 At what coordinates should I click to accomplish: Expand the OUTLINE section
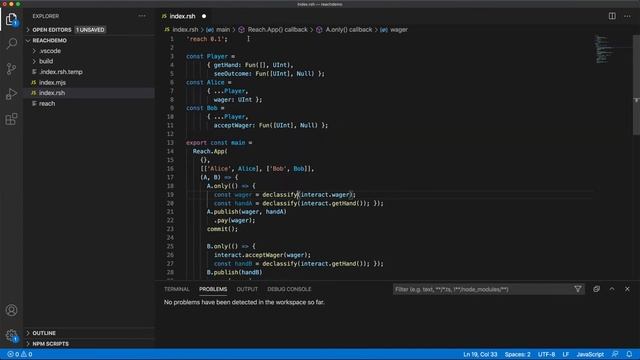(x=44, y=333)
